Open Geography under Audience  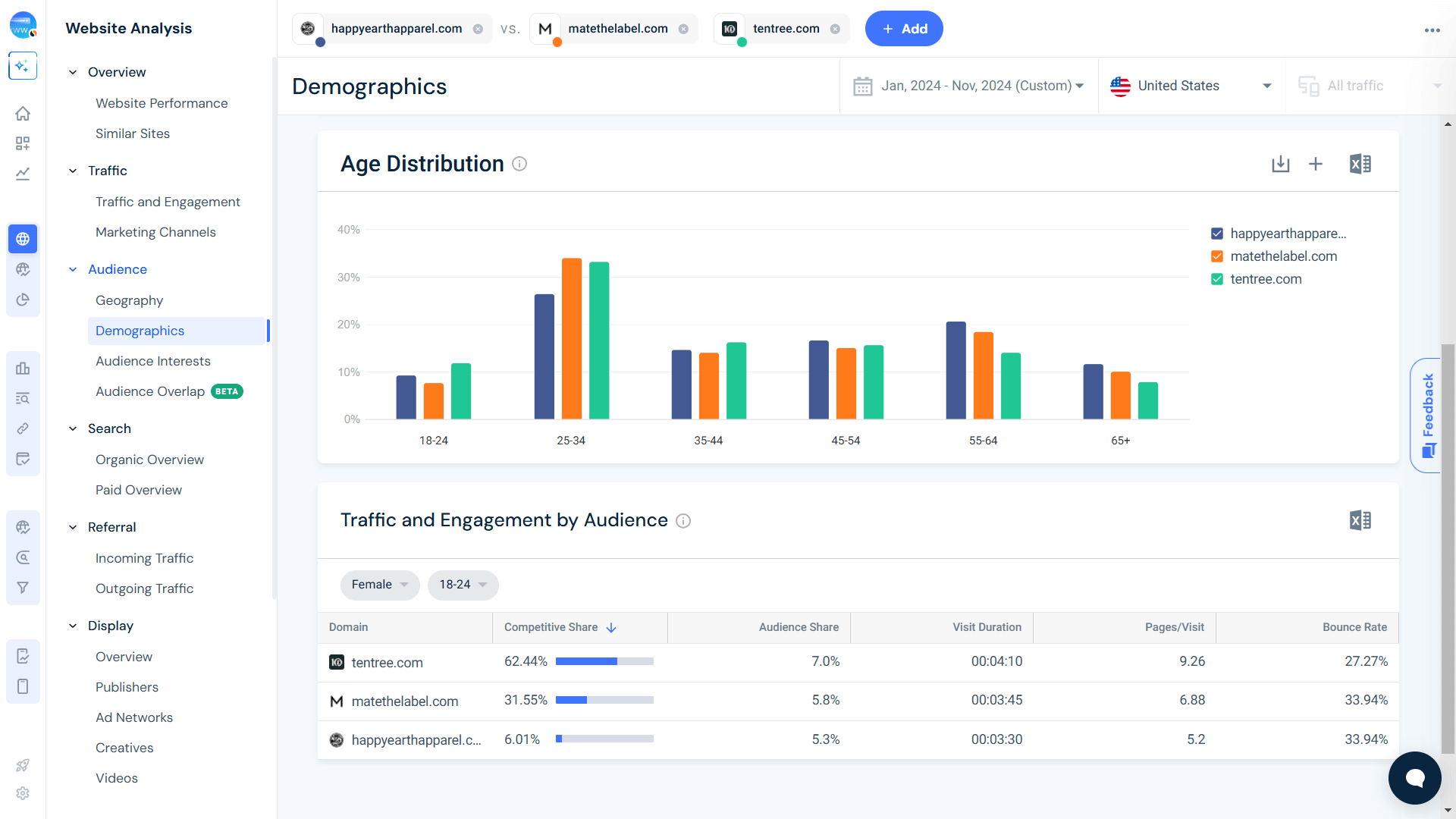pos(129,300)
